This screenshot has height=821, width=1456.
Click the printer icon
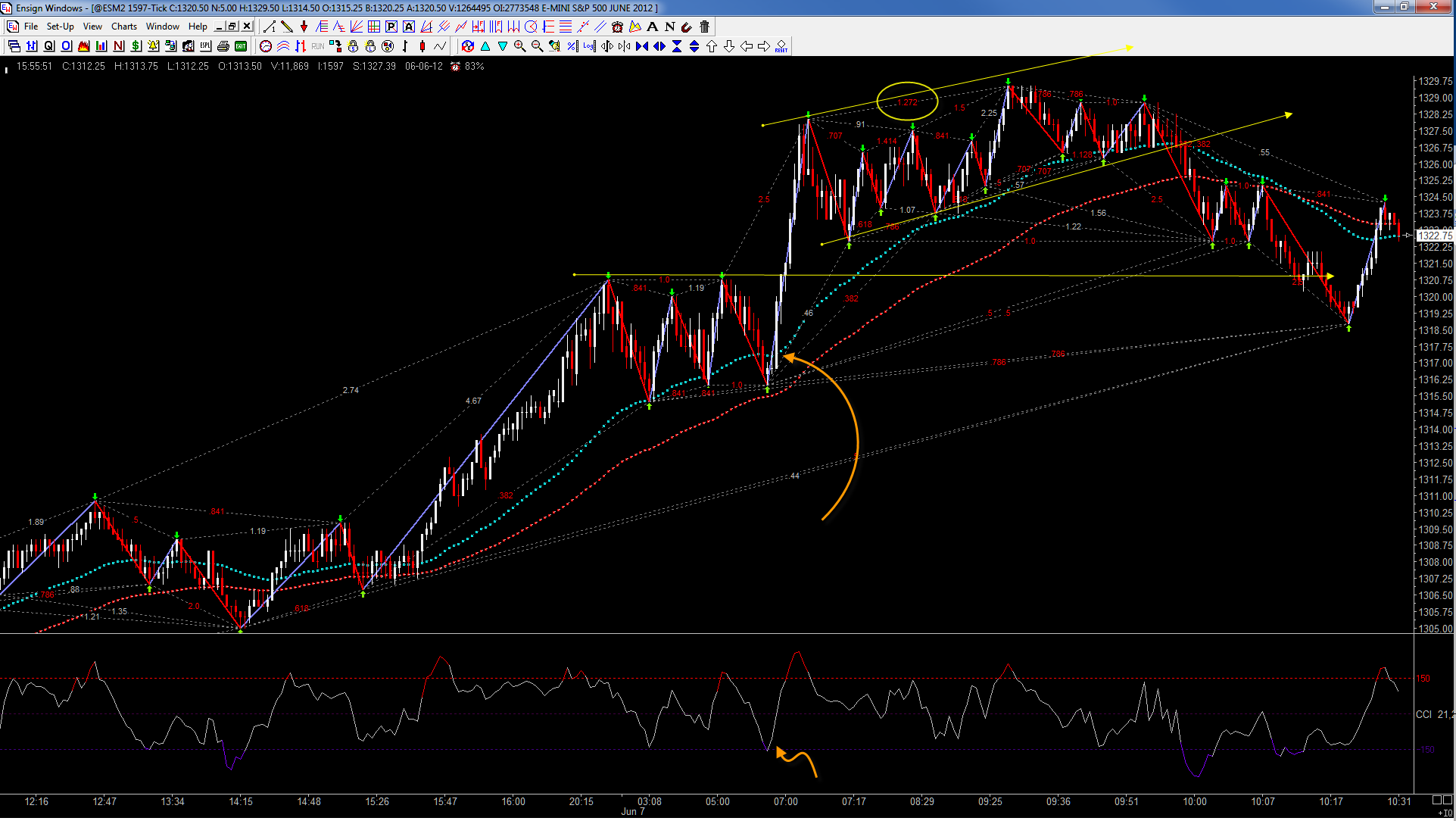click(223, 46)
